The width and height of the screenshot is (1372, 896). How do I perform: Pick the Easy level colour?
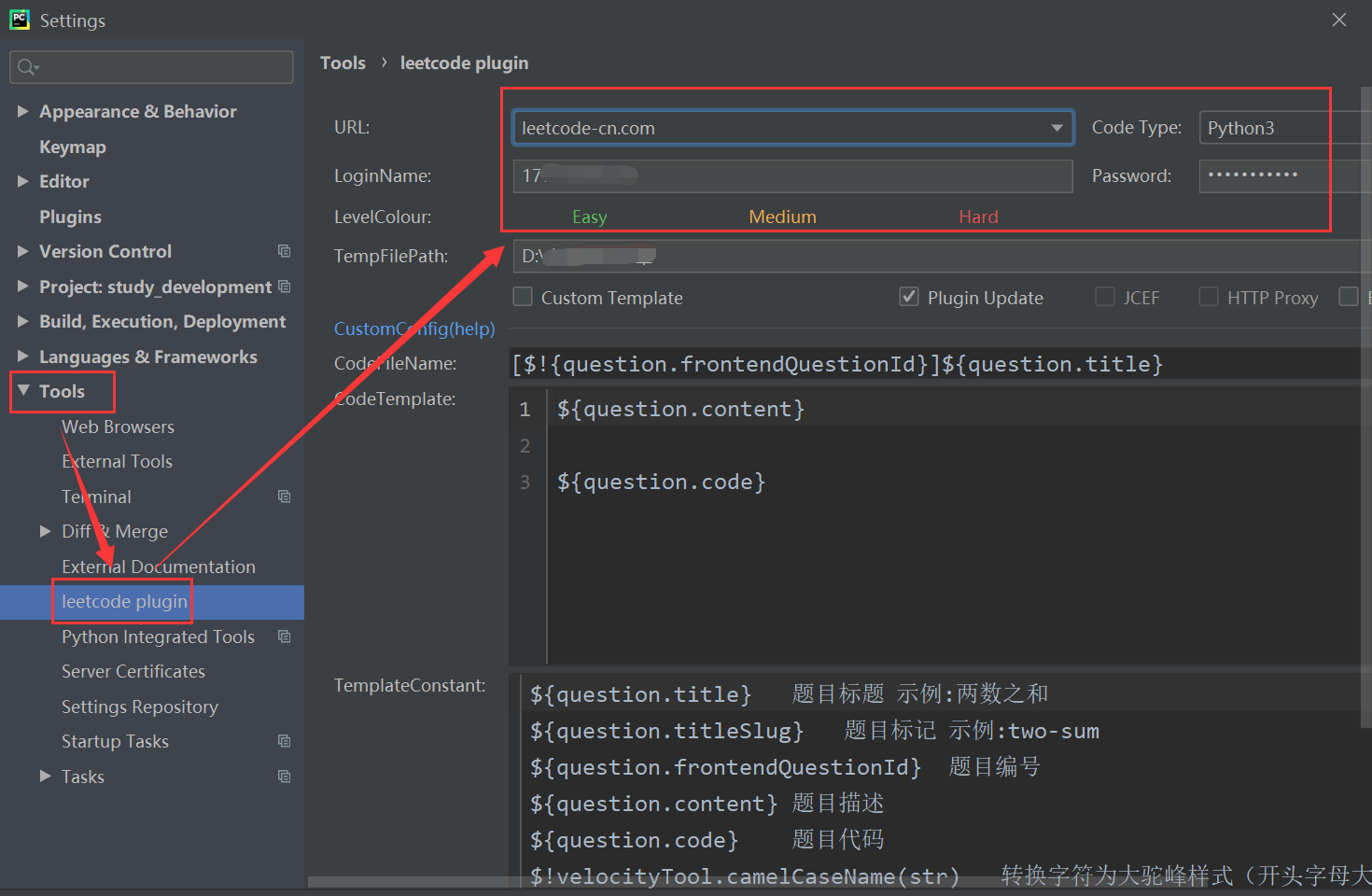click(590, 217)
